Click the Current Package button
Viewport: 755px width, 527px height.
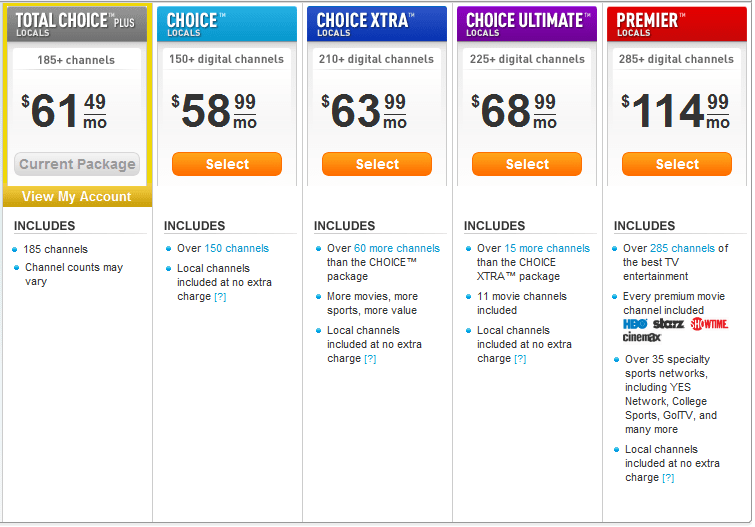[77, 164]
